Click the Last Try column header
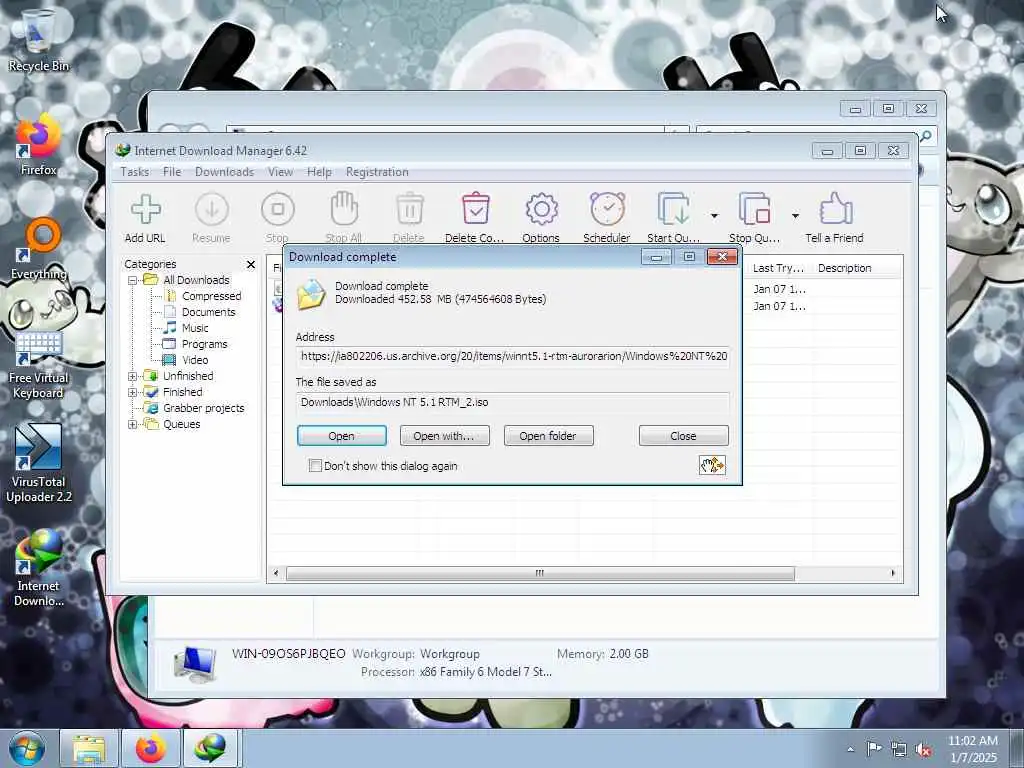 [778, 268]
